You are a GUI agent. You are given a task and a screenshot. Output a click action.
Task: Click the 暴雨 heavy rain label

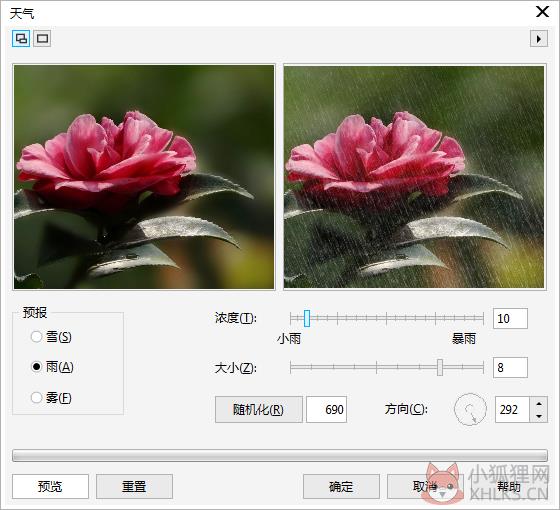click(464, 339)
